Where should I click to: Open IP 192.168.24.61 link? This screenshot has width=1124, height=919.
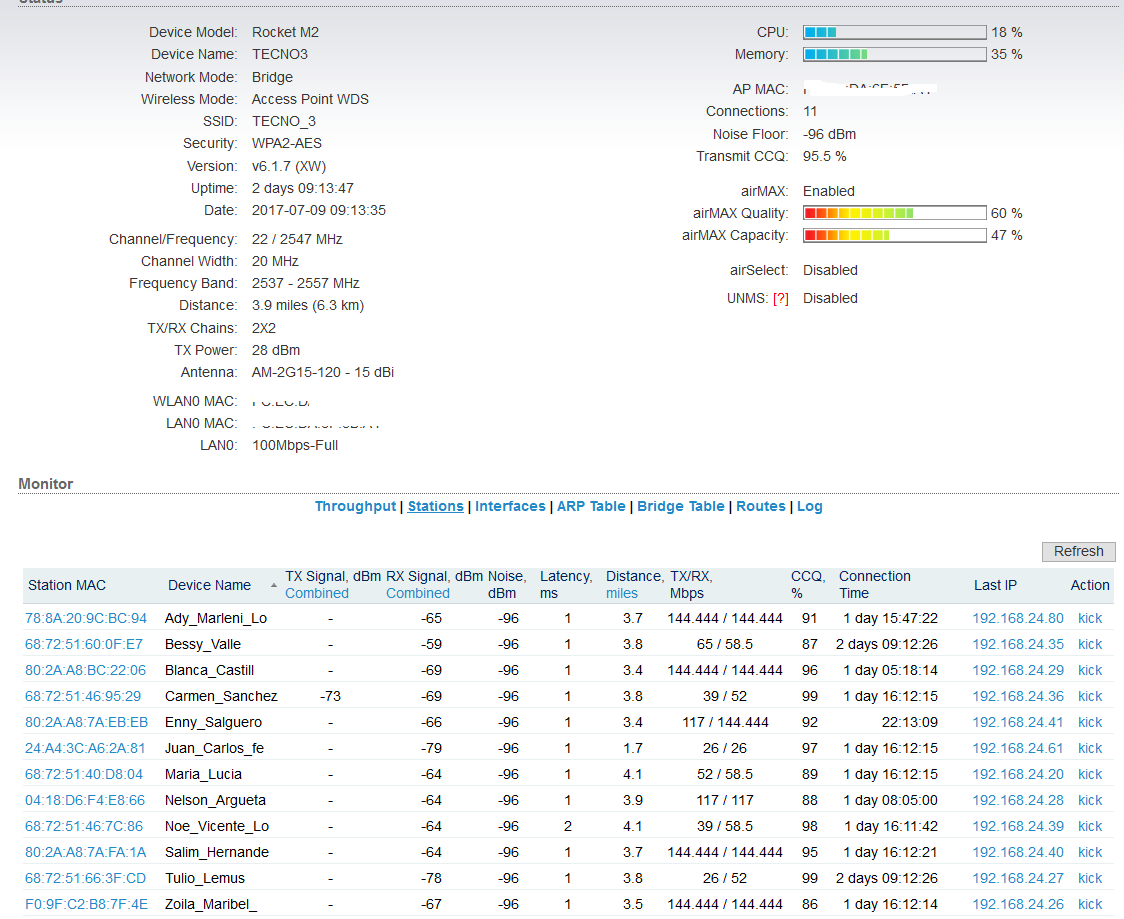tap(1018, 748)
